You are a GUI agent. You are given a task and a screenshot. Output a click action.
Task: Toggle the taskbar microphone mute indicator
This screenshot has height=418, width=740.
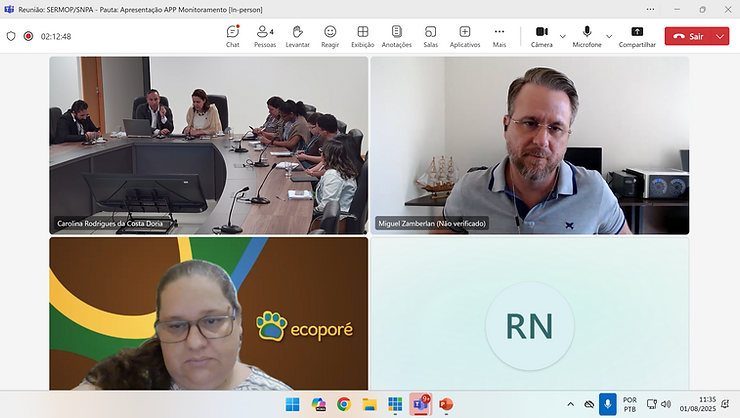[607, 404]
